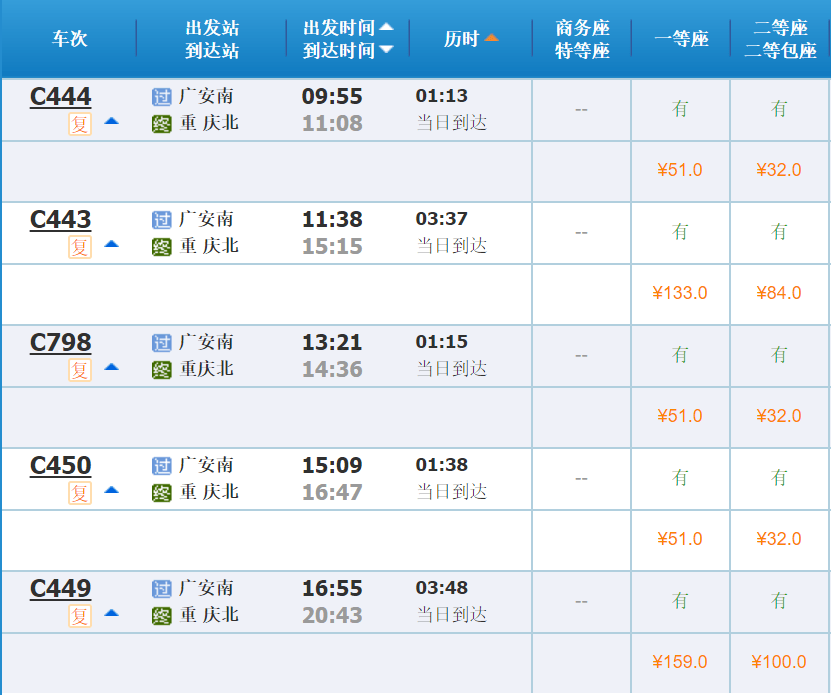Image resolution: width=831 pixels, height=695 pixels.
Task: Open train number C450 link
Action: pyautogui.click(x=60, y=466)
